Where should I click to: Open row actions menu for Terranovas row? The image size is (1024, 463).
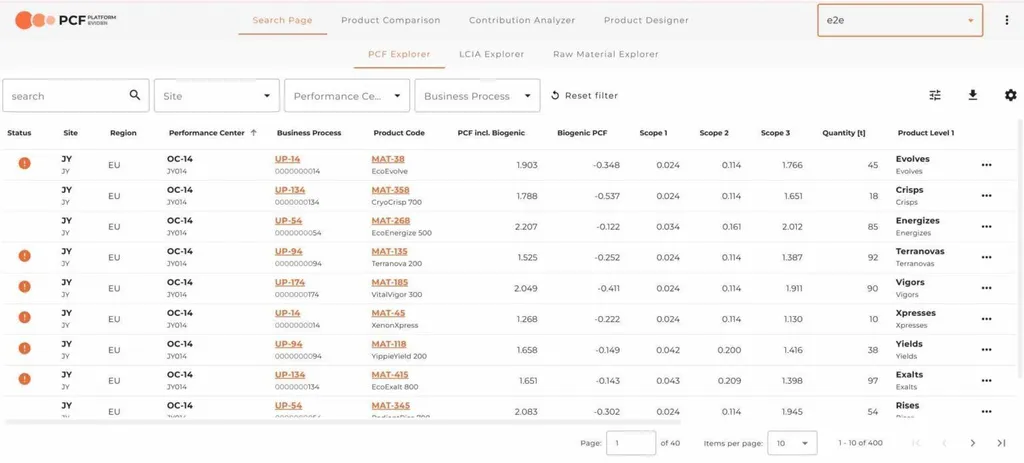(986, 257)
